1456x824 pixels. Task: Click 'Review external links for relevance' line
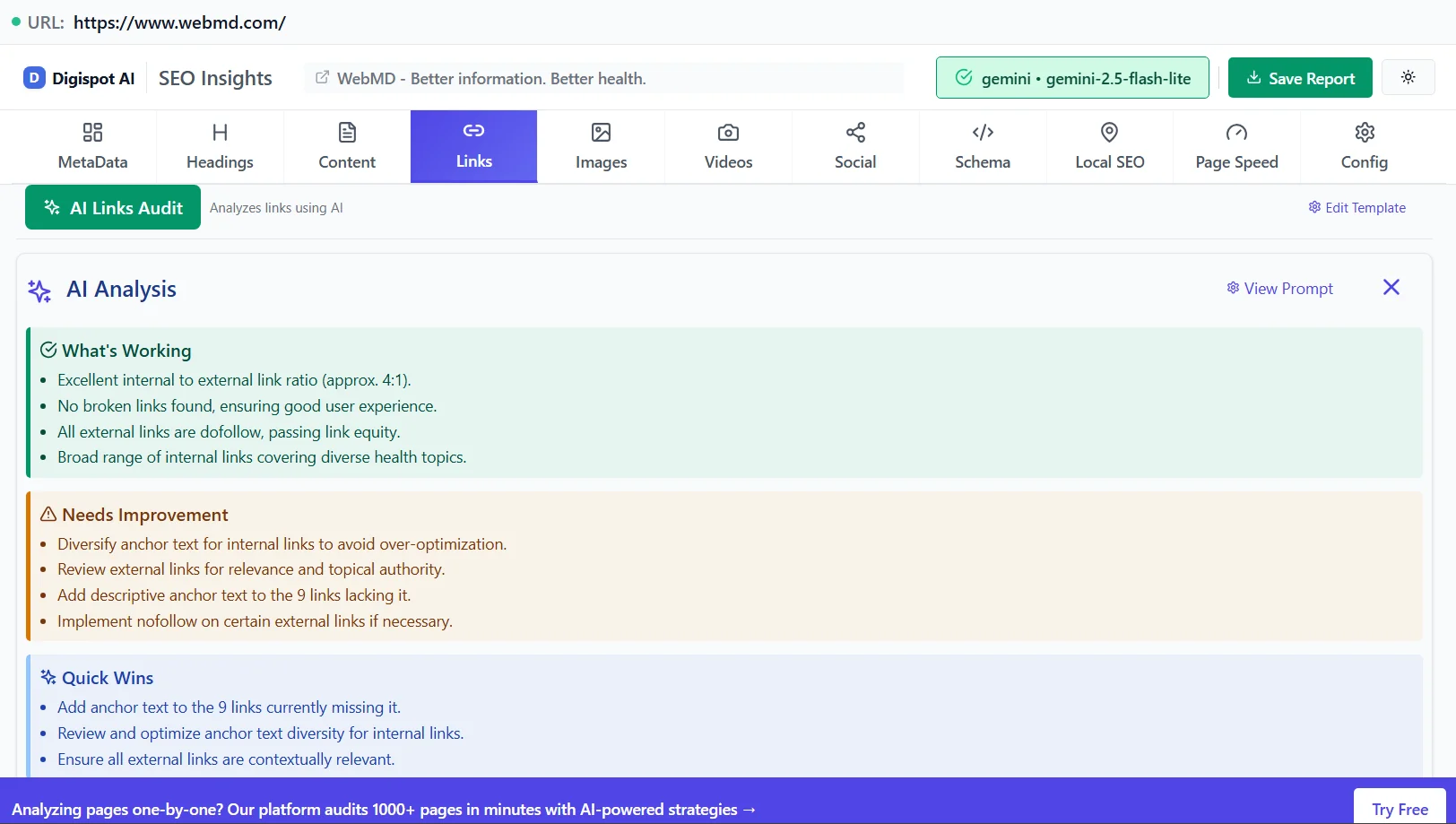click(x=251, y=569)
